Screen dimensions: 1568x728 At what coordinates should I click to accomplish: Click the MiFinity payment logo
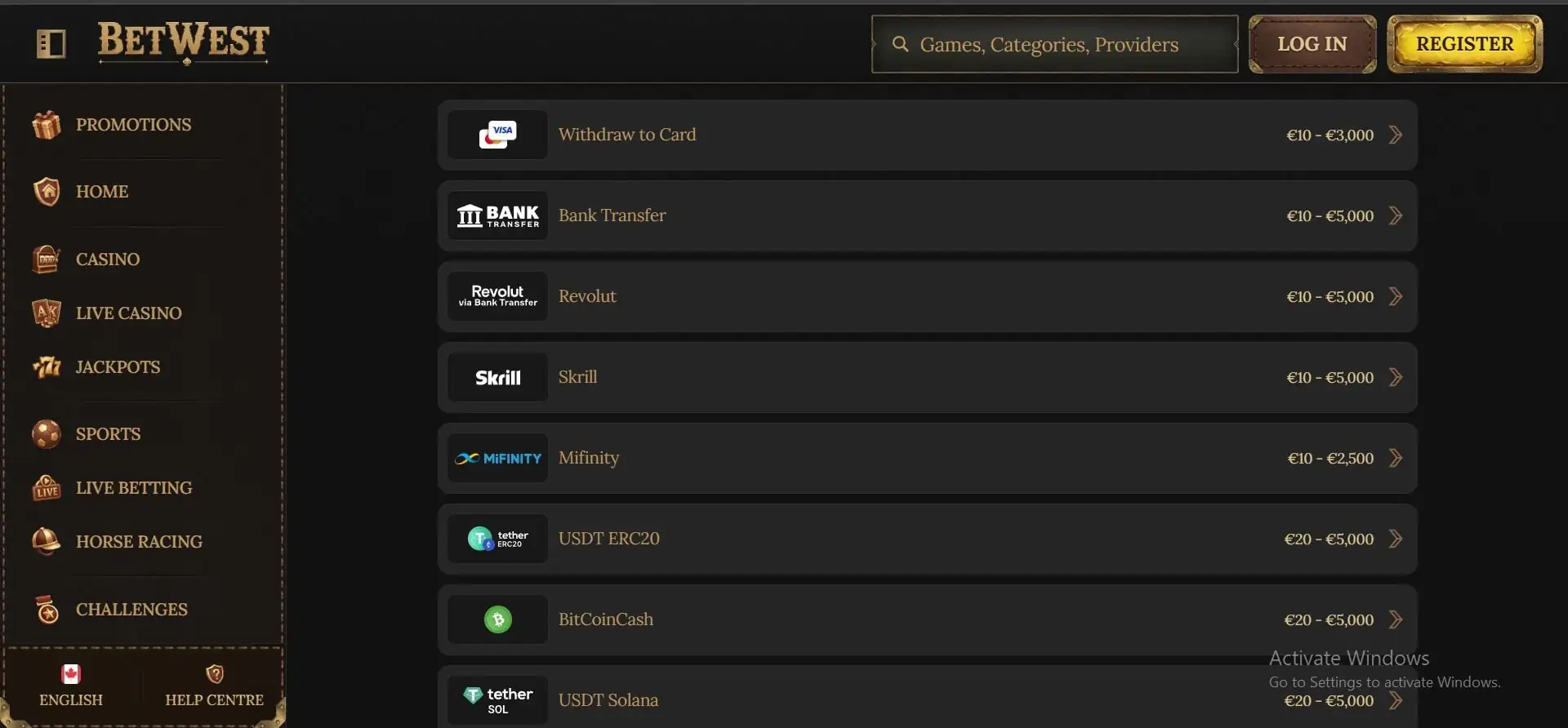(497, 458)
